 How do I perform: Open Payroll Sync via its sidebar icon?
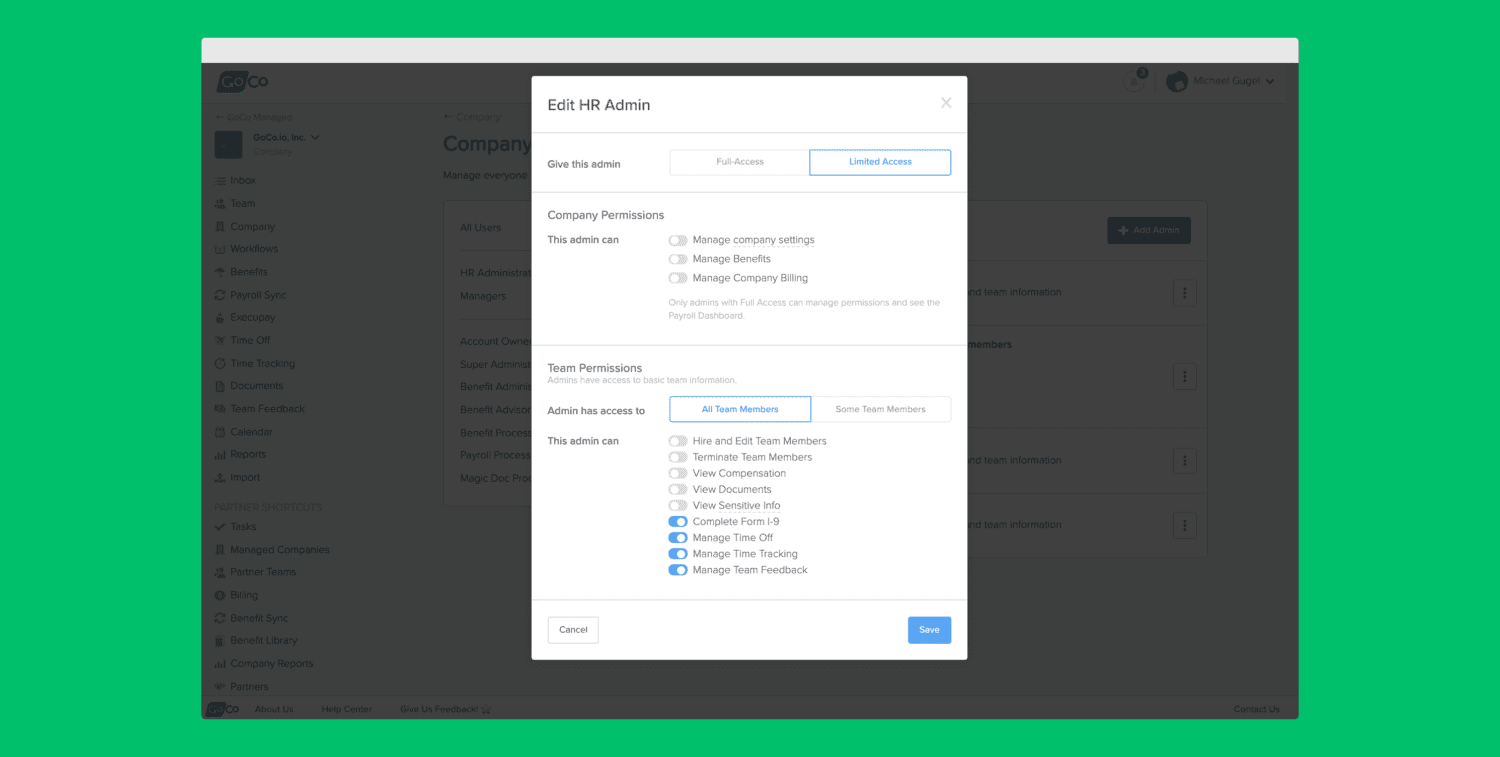pyautogui.click(x=220, y=296)
